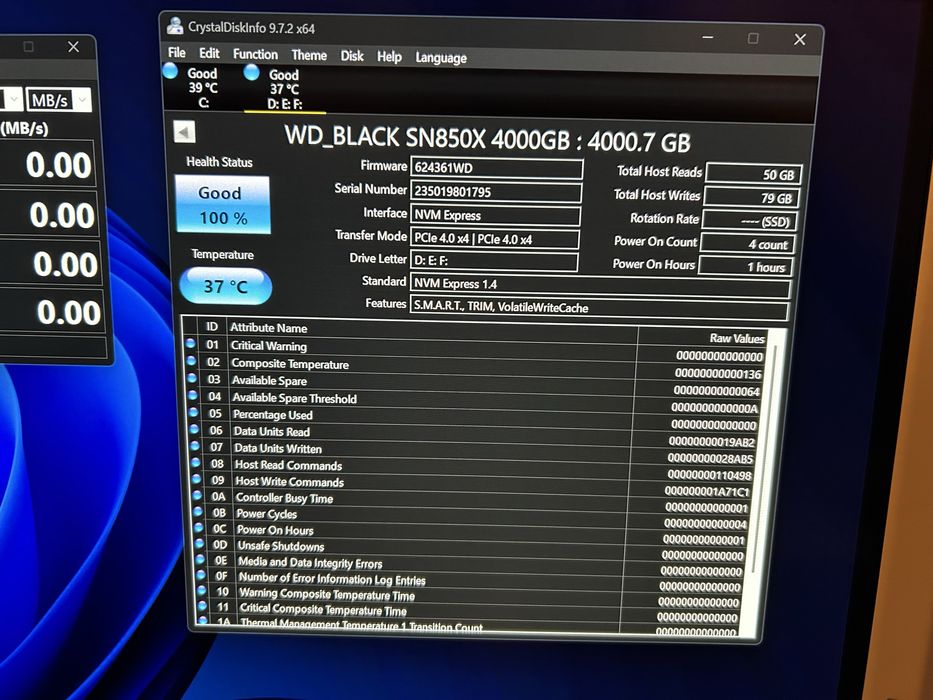
Task: Select the Critical Warning attribute name
Action: (269, 346)
